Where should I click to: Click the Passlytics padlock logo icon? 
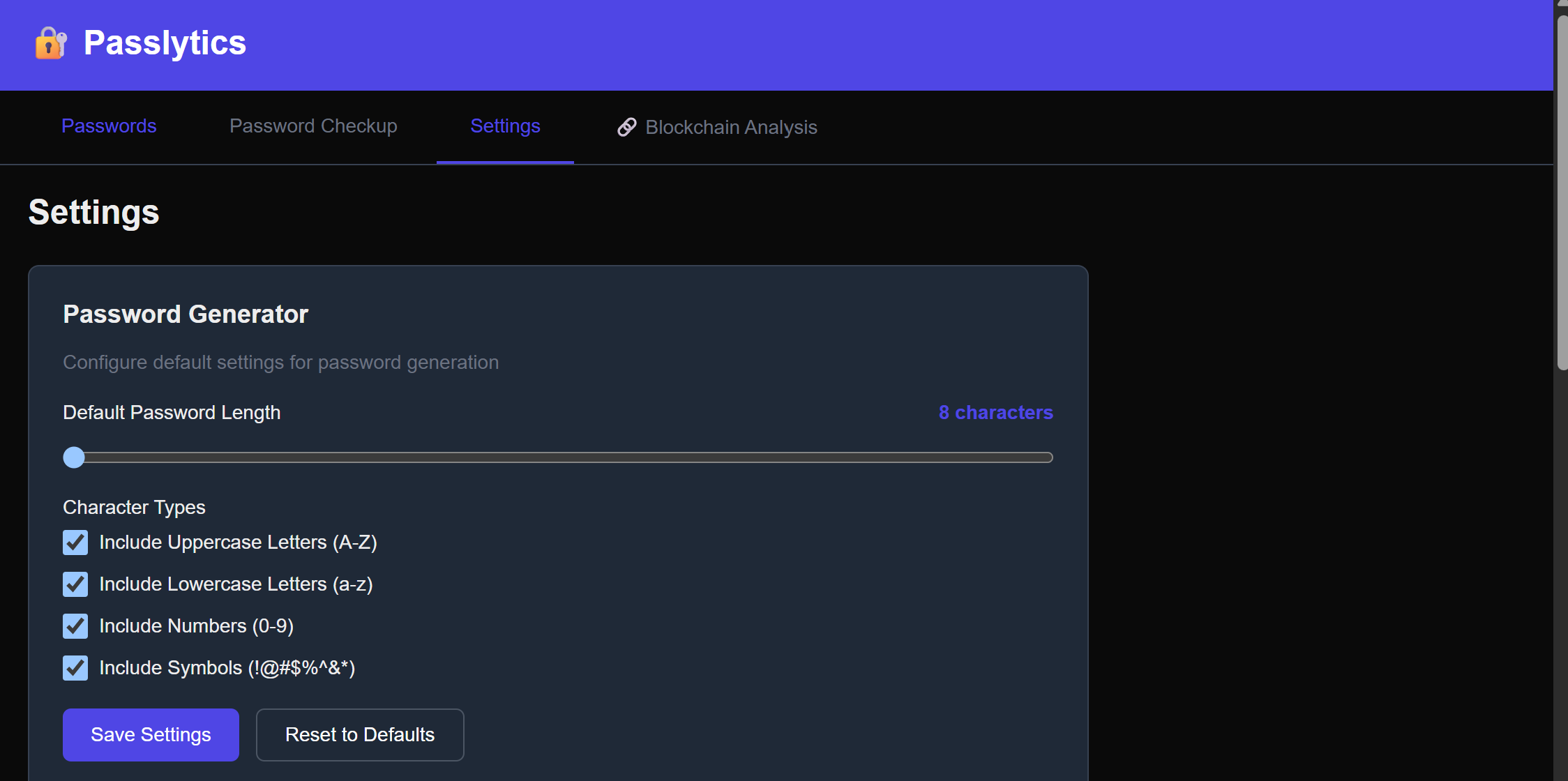coord(50,43)
